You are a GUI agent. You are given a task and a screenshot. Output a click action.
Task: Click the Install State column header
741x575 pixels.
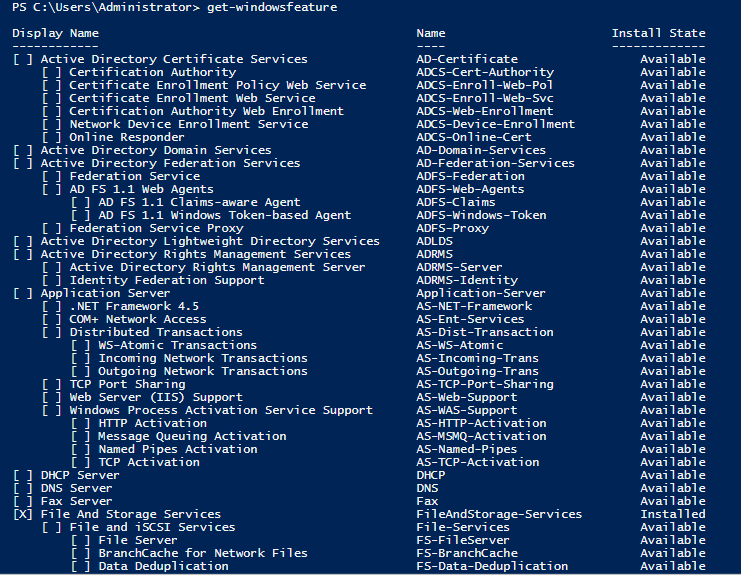(x=658, y=33)
